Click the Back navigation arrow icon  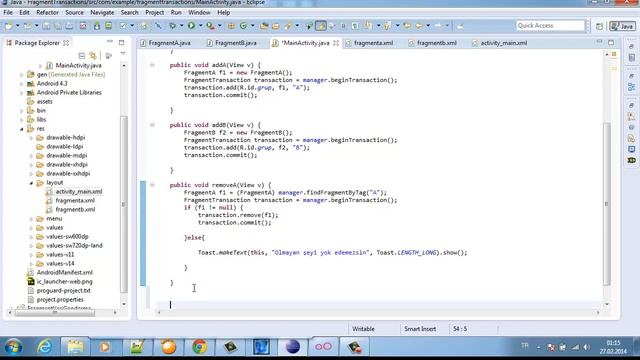419,26
